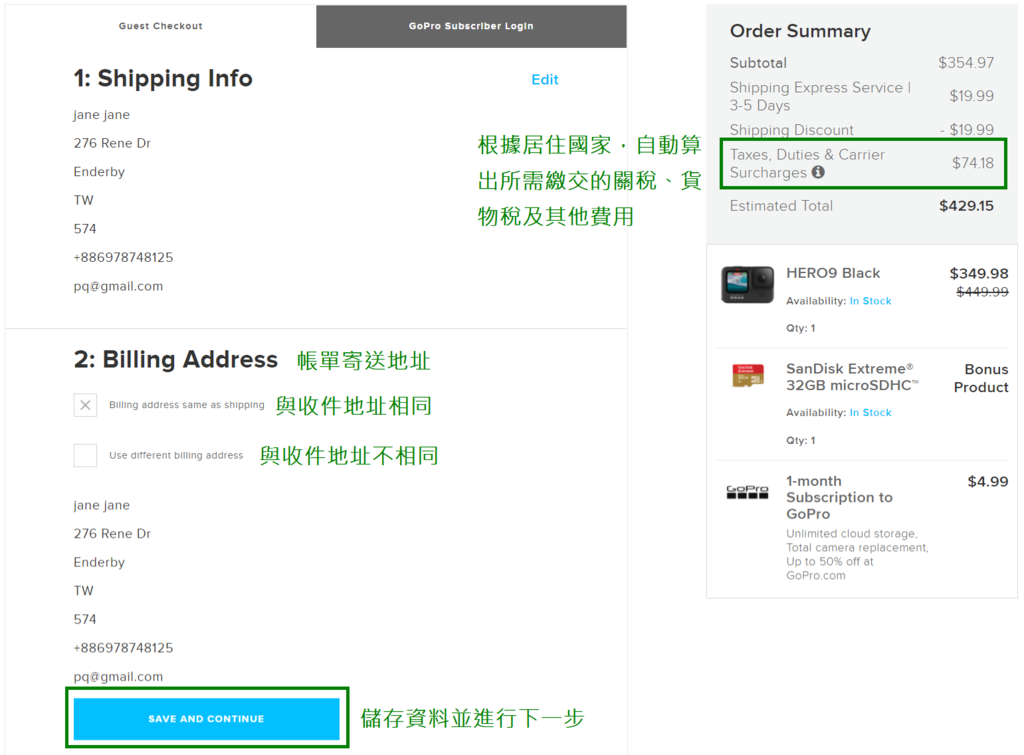Switch to Guest Checkout tab

click(x=161, y=26)
